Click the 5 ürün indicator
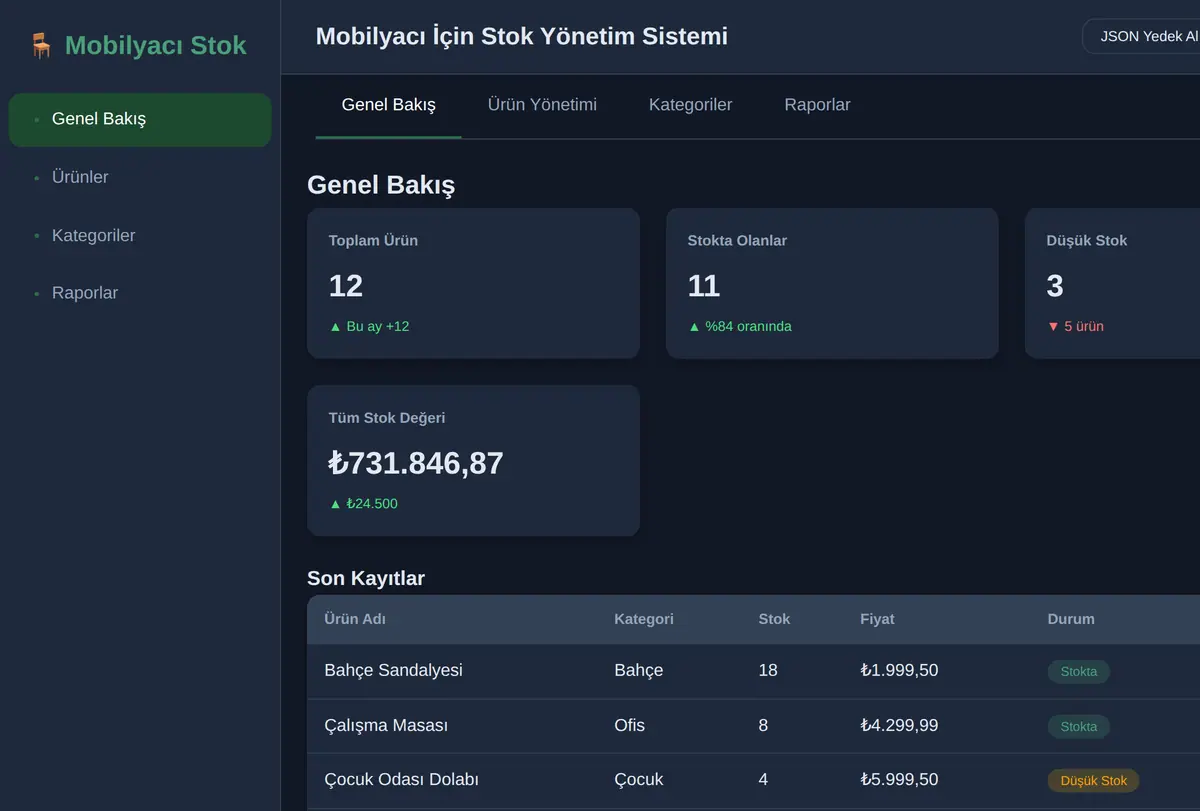1200x811 pixels. (x=1075, y=326)
